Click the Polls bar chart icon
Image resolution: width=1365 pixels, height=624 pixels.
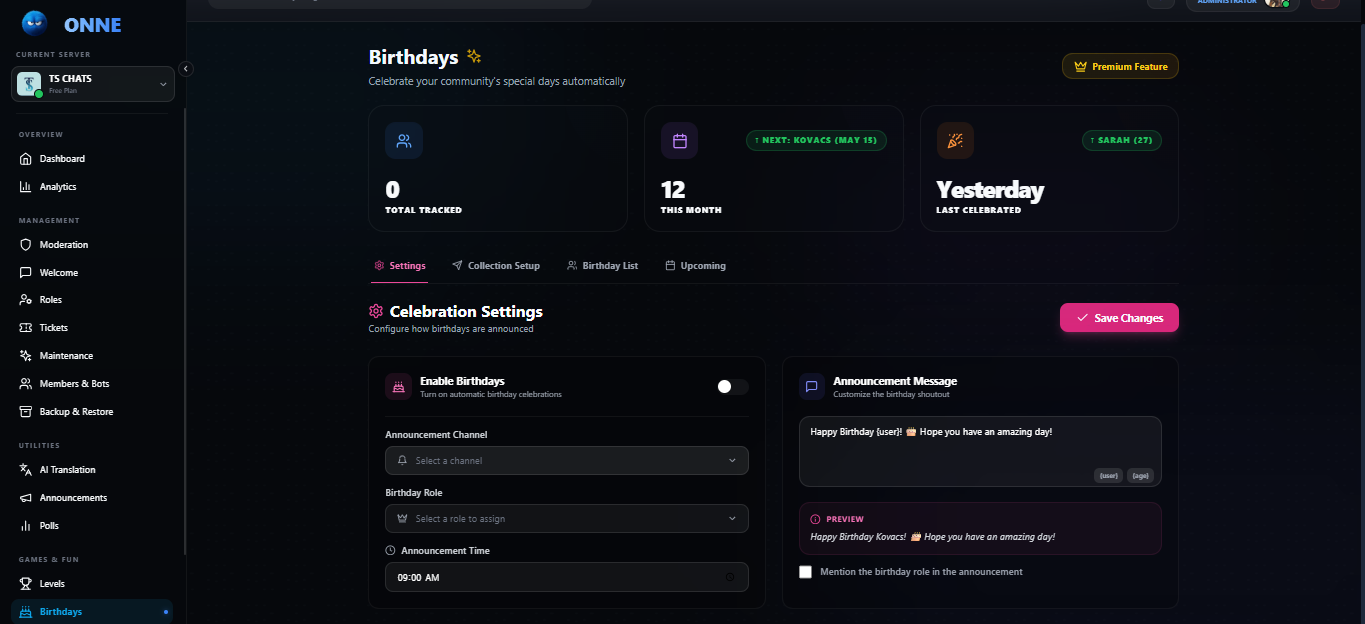coord(26,526)
